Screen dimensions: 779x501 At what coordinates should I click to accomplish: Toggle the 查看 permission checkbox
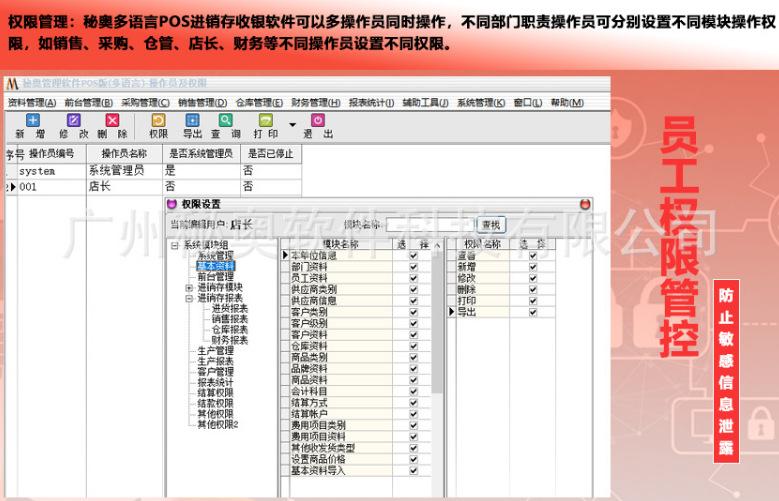click(533, 255)
